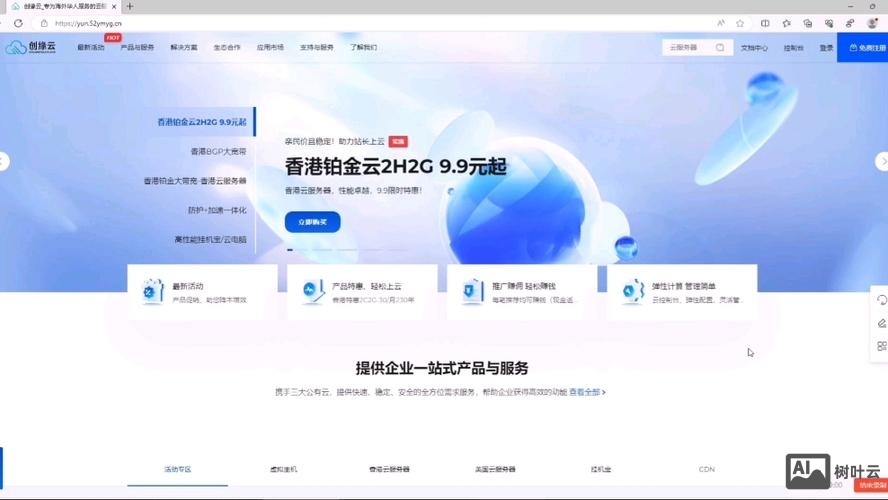Switch to 香港云服务器 product tab
This screenshot has height=500, width=888.
pos(389,469)
